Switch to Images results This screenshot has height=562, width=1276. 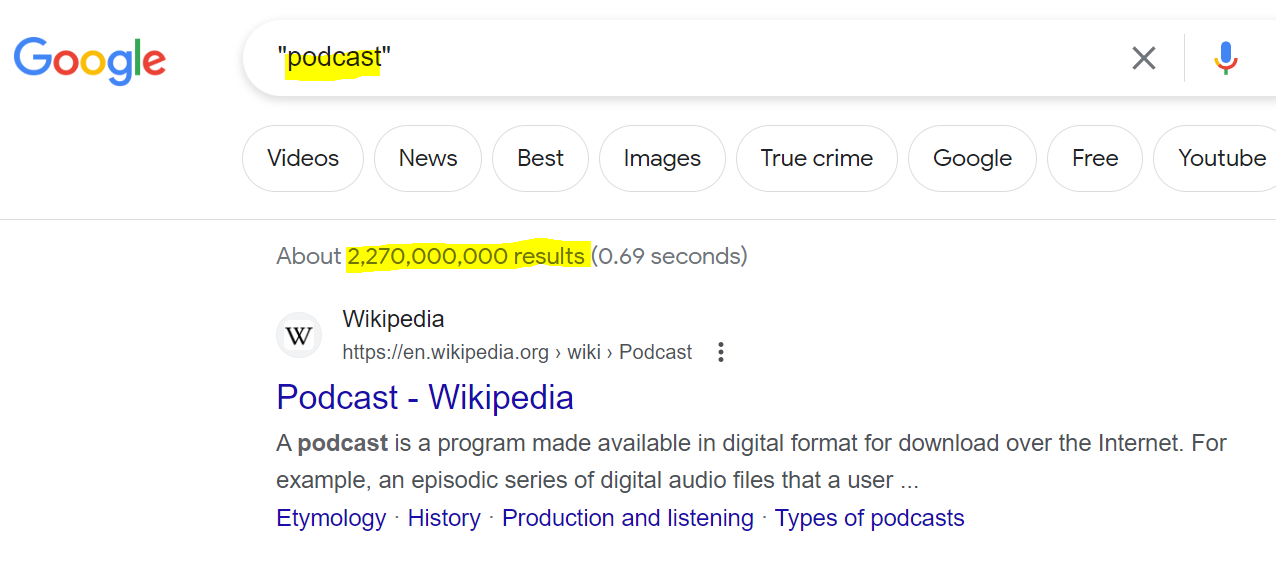click(x=662, y=158)
